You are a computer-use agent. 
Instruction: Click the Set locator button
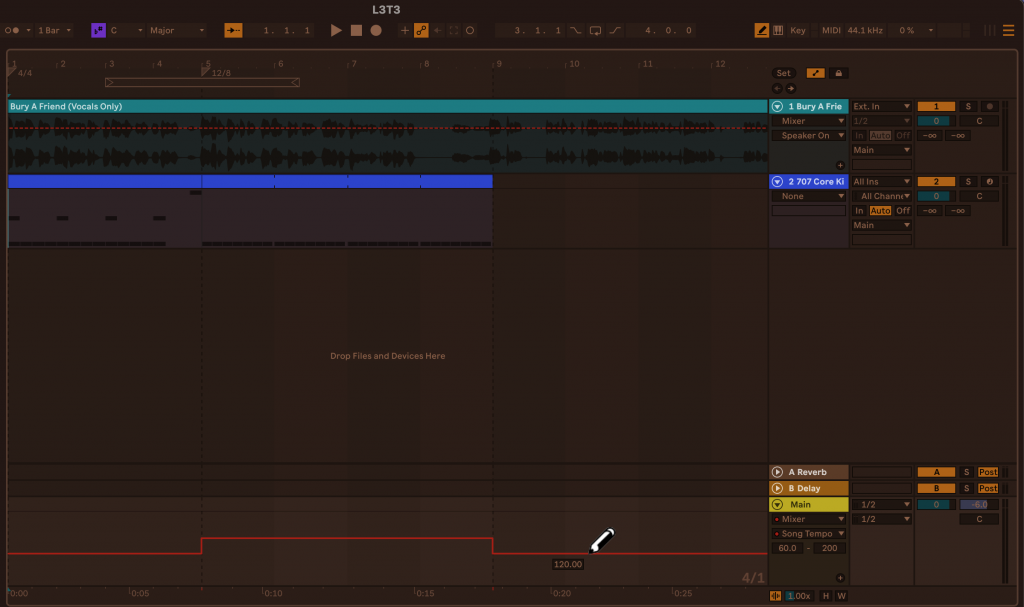pyautogui.click(x=783, y=73)
